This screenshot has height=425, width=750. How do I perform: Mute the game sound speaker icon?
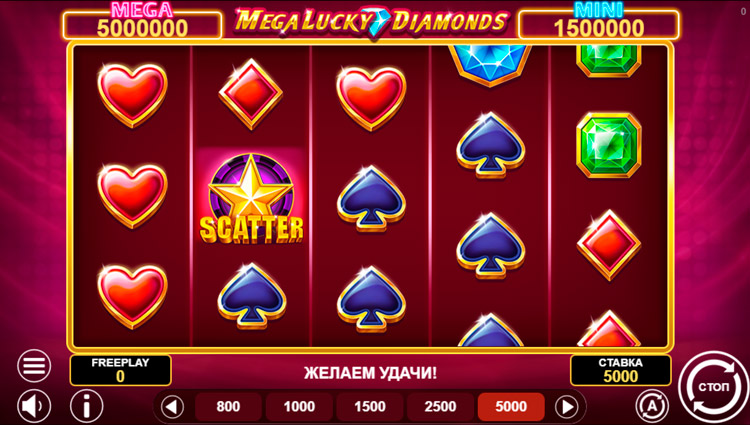[34, 406]
